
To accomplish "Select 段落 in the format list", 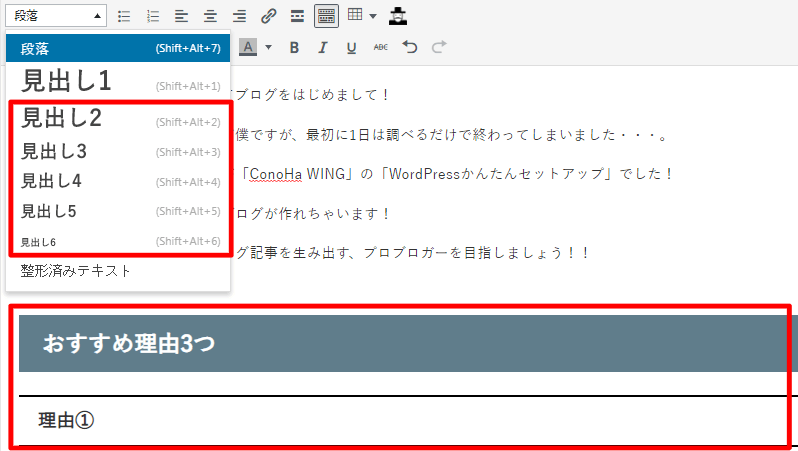I will pos(118,48).
